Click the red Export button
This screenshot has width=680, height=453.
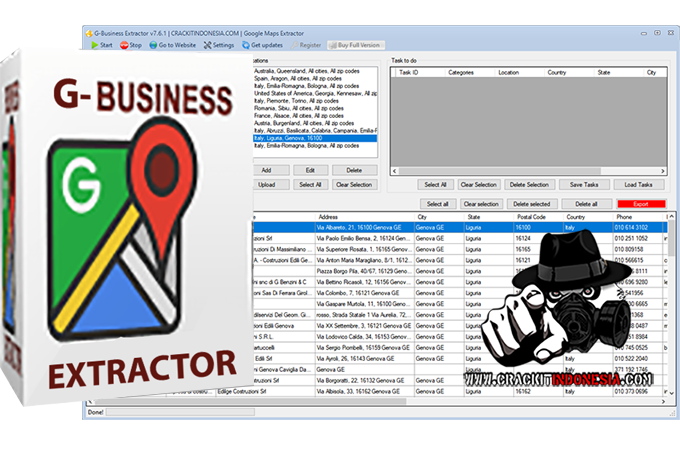click(641, 203)
